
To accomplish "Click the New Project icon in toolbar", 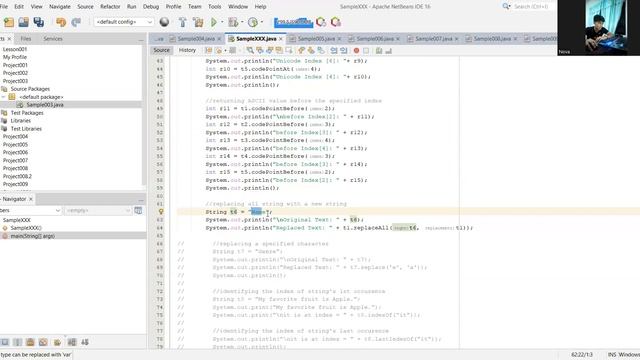I will tap(9, 22).
